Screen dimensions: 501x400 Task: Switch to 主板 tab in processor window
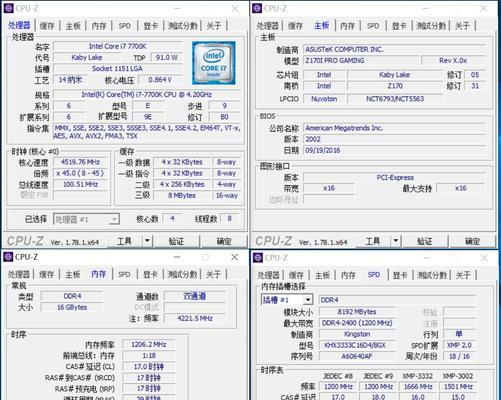[x=73, y=26]
